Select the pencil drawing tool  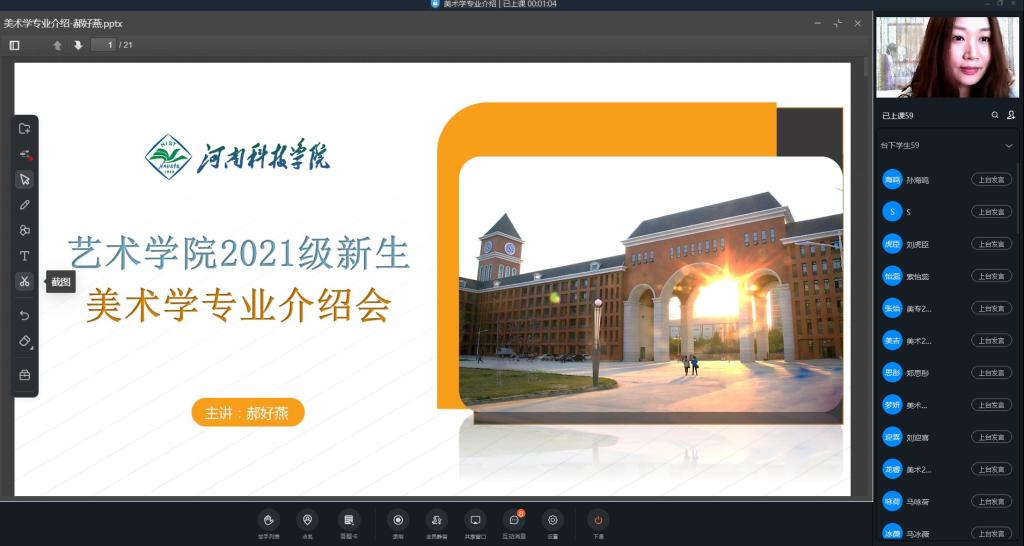pyautogui.click(x=25, y=205)
